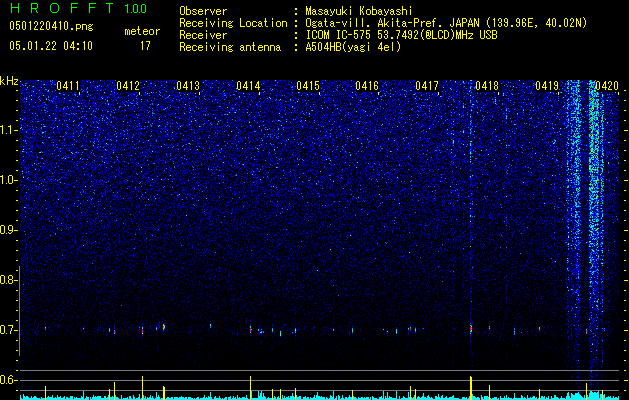The width and height of the screenshot is (629, 400).
Task: Click the 0420 time marker
Action: 607,86
